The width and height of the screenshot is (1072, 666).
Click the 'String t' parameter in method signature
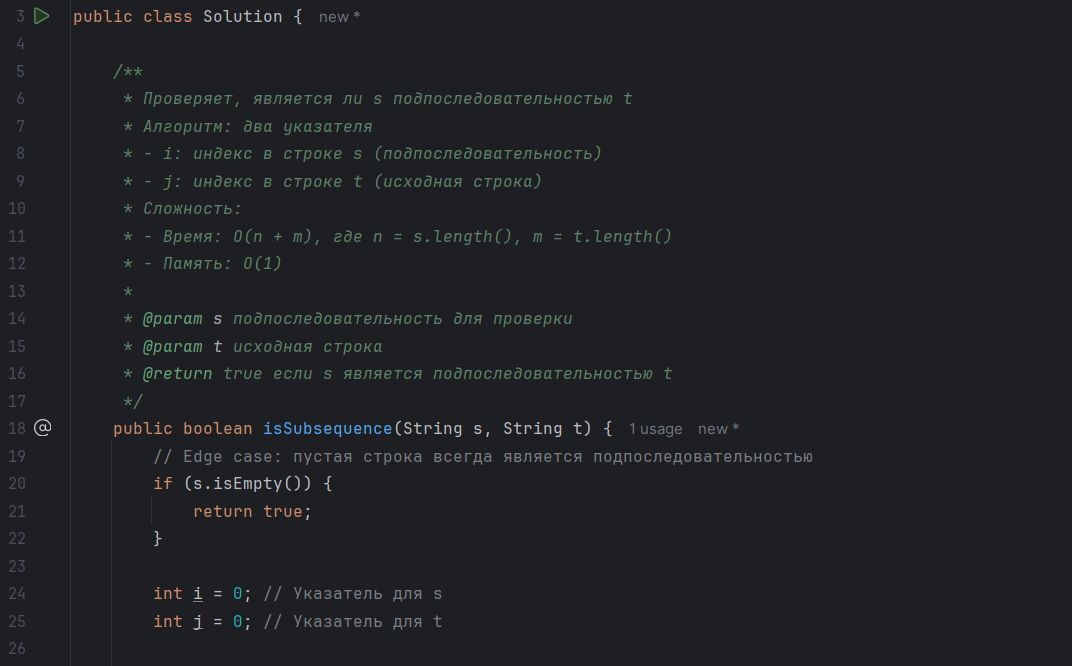(x=543, y=429)
